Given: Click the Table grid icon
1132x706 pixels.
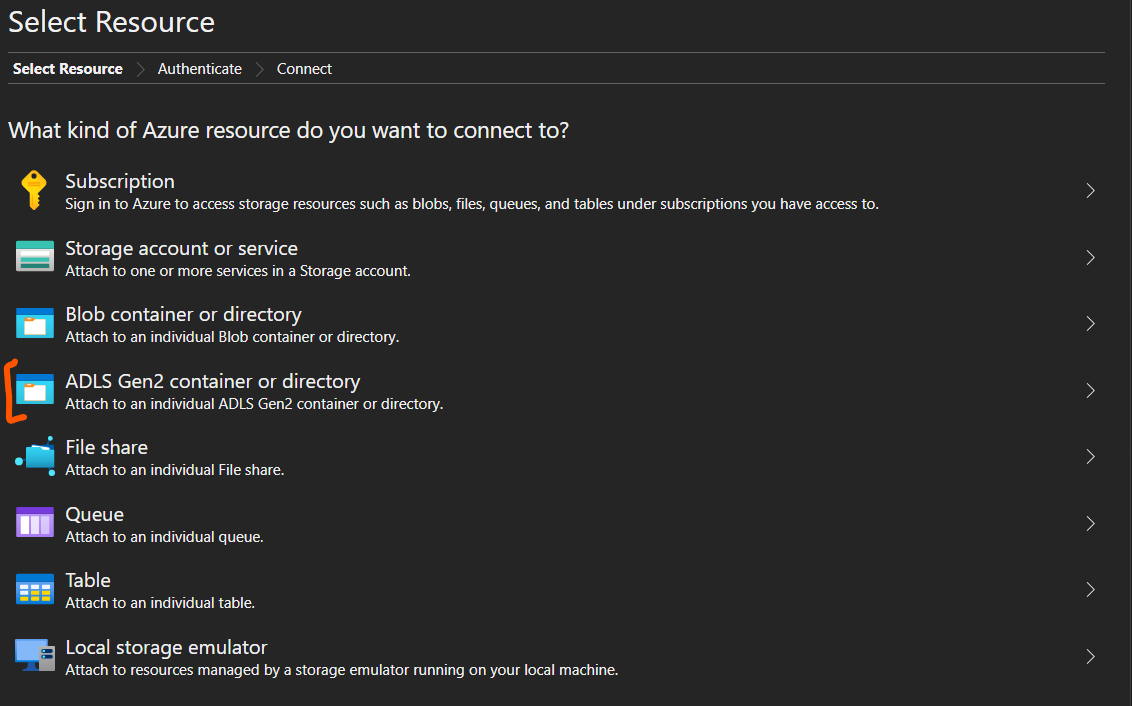Looking at the screenshot, I should click(x=33, y=589).
